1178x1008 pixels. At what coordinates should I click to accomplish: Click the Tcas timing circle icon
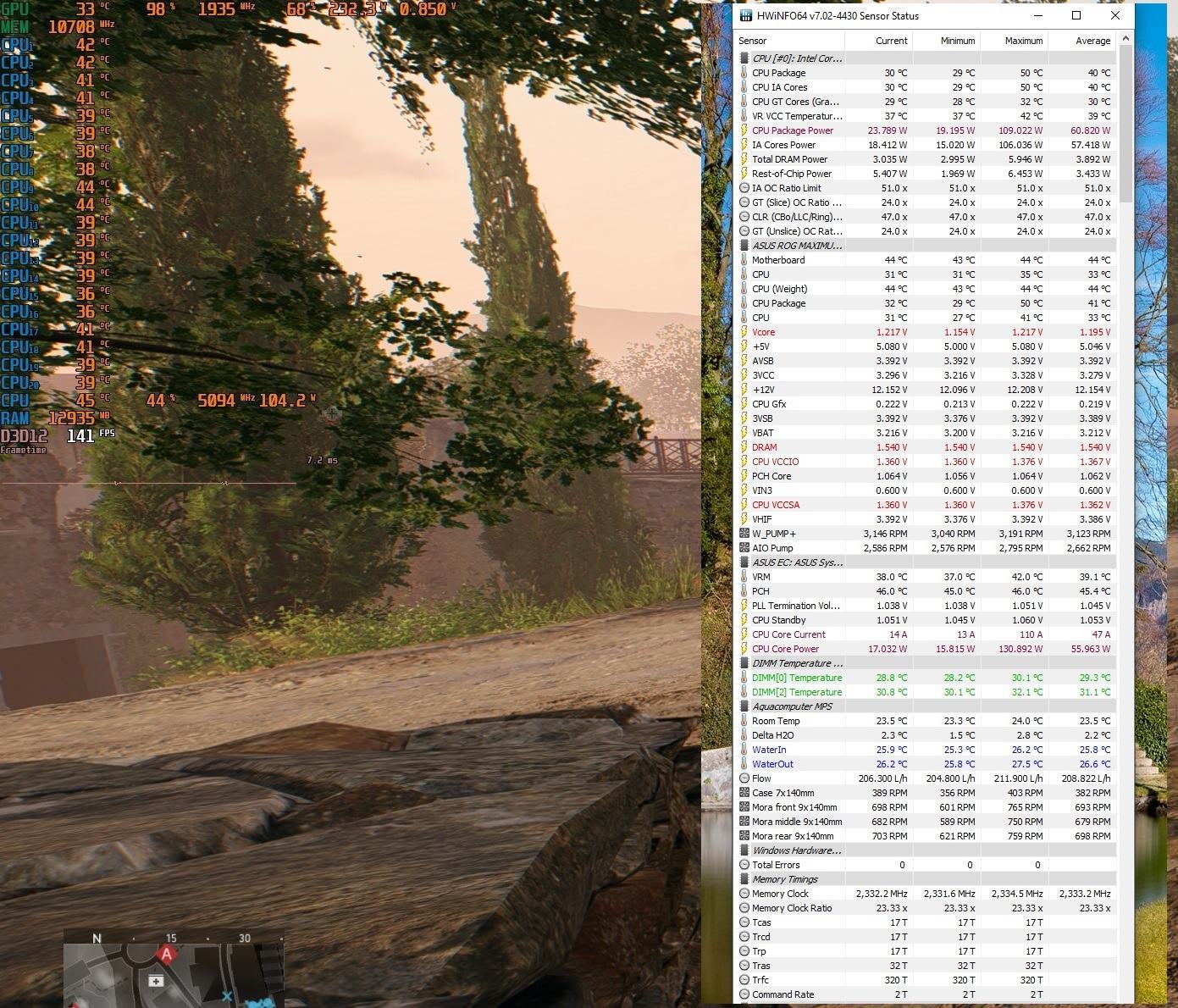tap(744, 922)
